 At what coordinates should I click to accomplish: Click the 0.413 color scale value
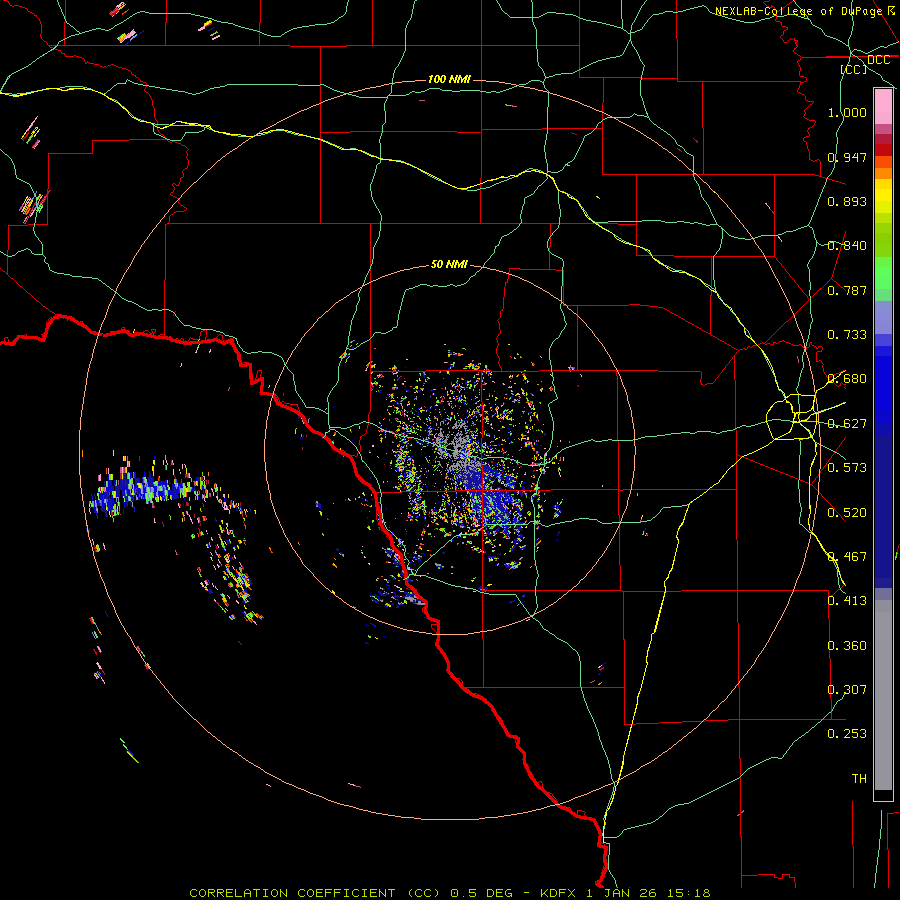pos(847,601)
